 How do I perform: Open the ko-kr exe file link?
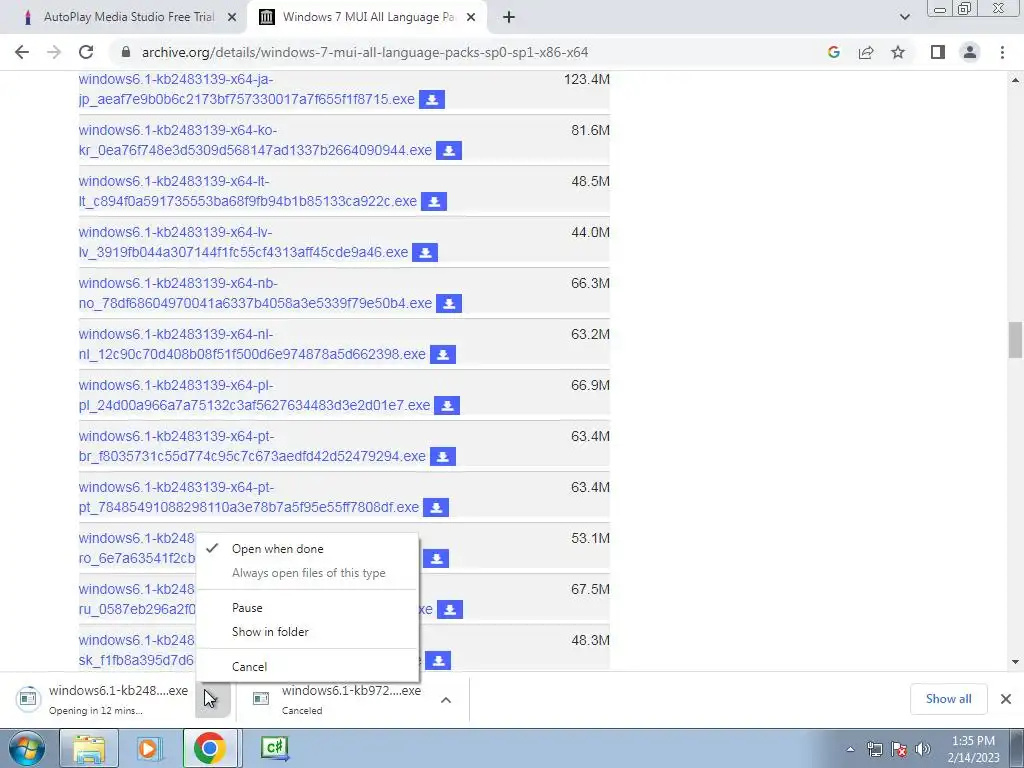(255, 140)
